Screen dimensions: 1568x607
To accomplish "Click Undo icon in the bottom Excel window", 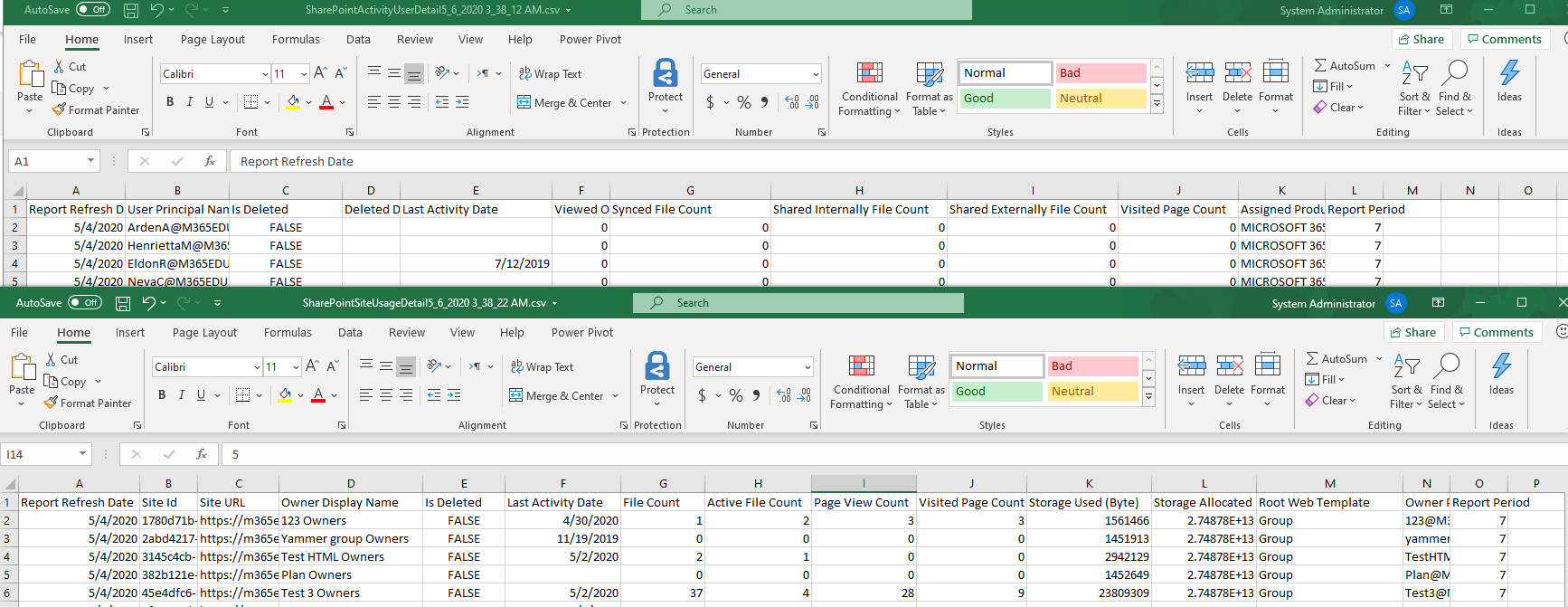I will click(x=149, y=303).
